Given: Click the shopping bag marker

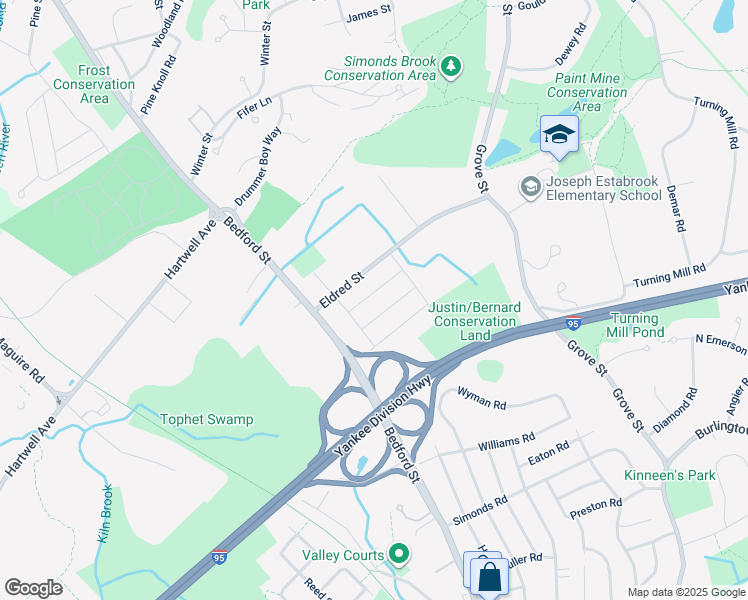Looking at the screenshot, I should (488, 577).
